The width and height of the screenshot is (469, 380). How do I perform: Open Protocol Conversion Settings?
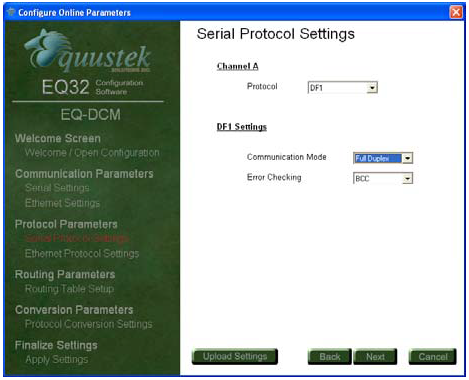click(89, 324)
